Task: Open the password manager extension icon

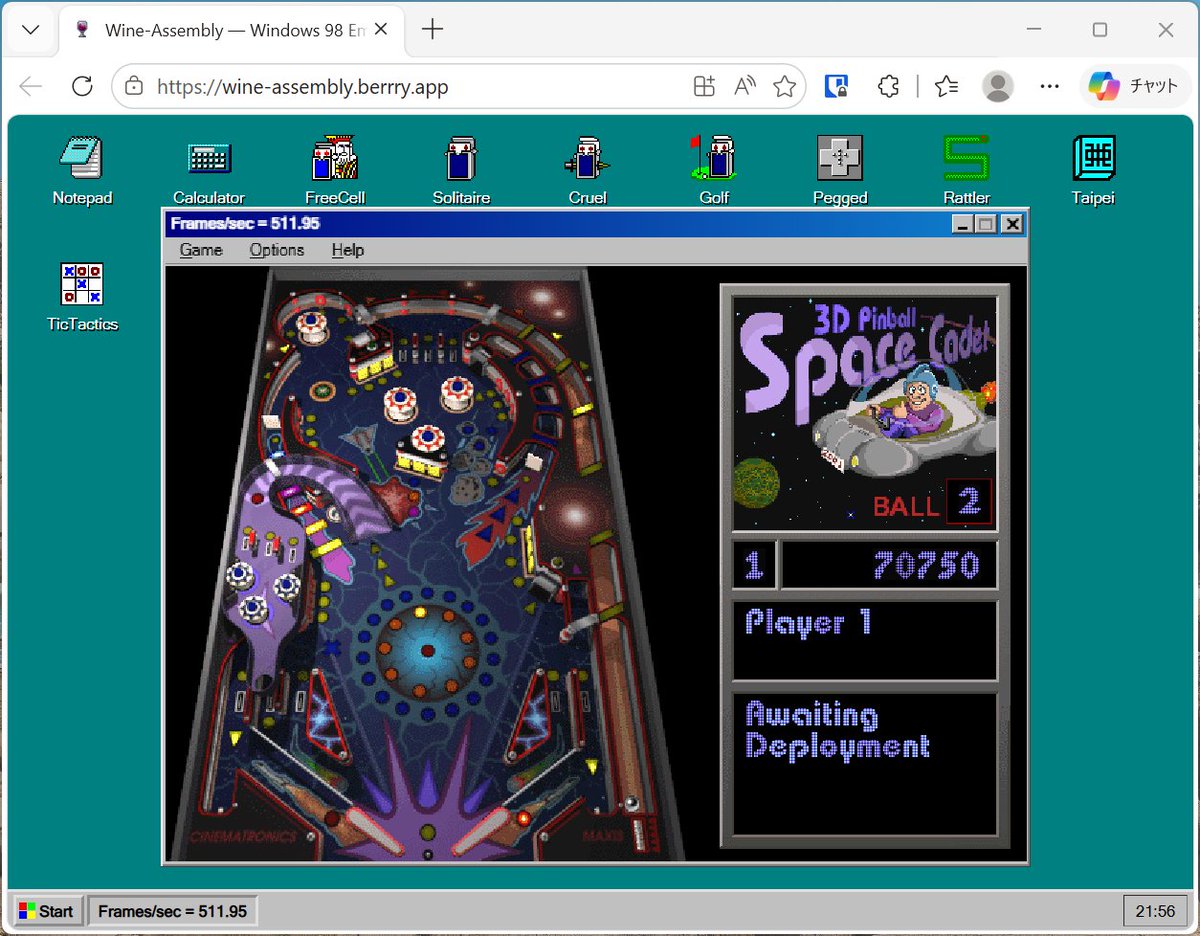Action: coord(837,87)
